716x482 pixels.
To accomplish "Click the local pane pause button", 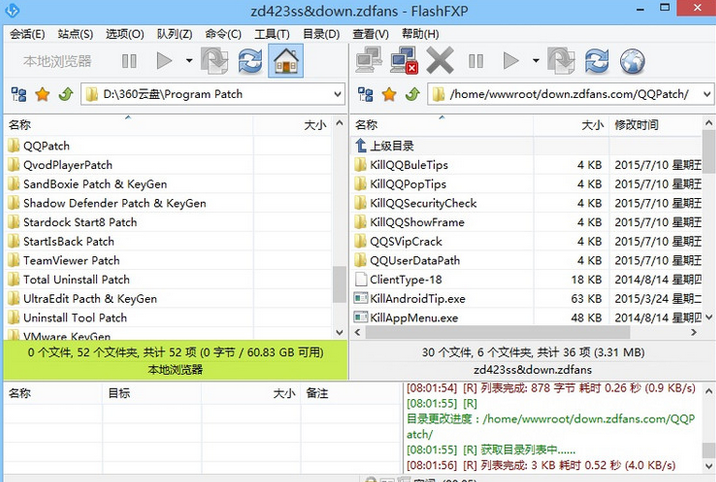I will coord(129,61).
